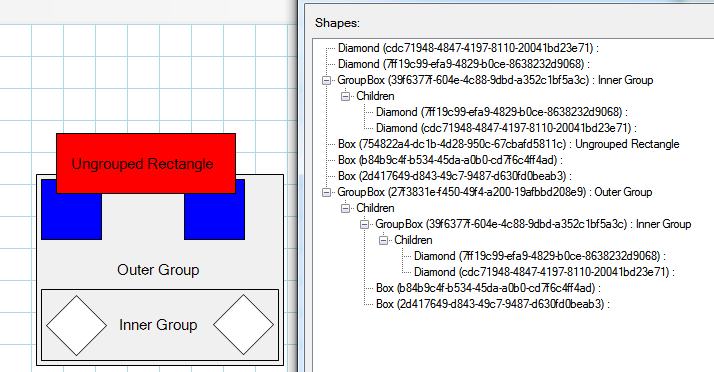Select Box labeled Ungrouped Rectangle in tree
Viewport: 714px width, 372px height.
coord(509,144)
